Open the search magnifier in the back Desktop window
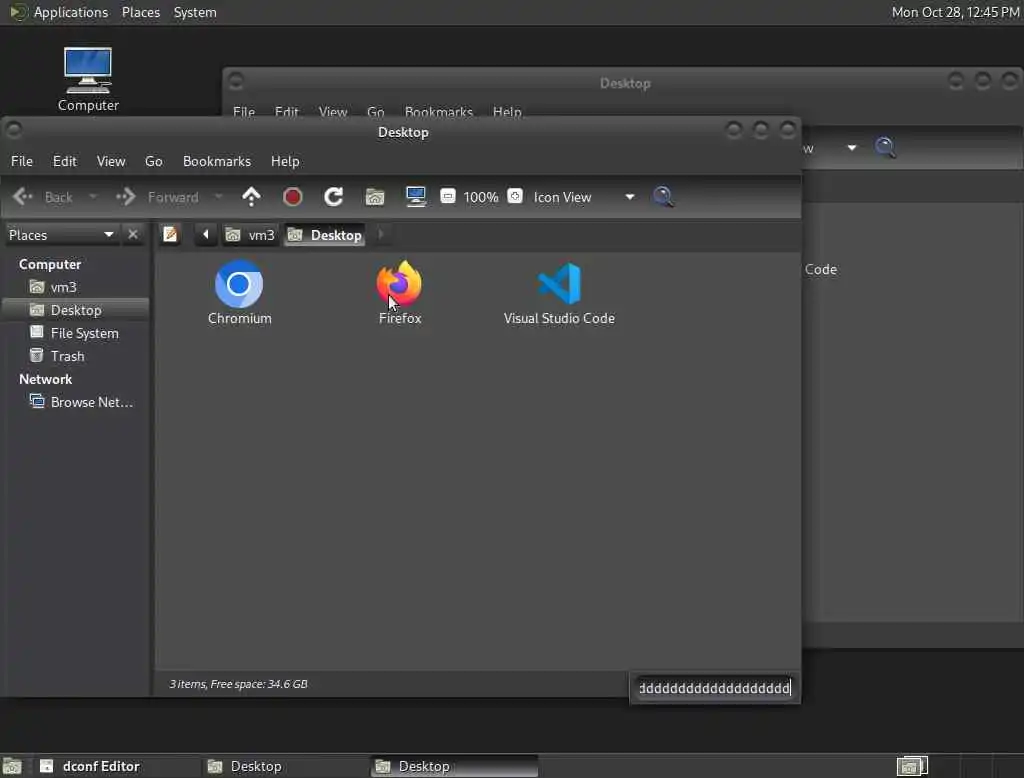Viewport: 1024px width, 778px height. (886, 147)
